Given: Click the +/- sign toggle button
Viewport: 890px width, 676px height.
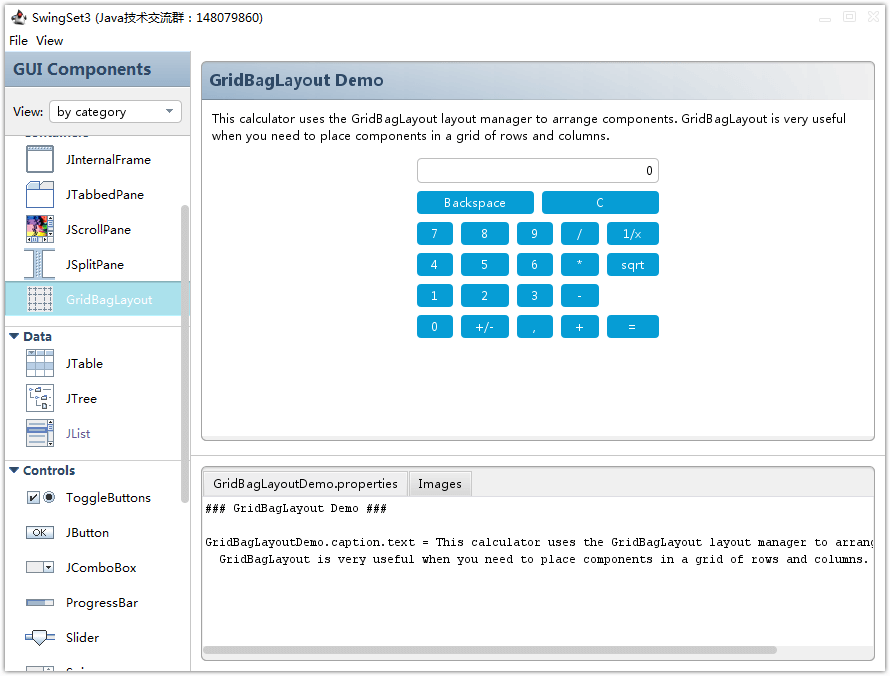Looking at the screenshot, I should [x=485, y=326].
